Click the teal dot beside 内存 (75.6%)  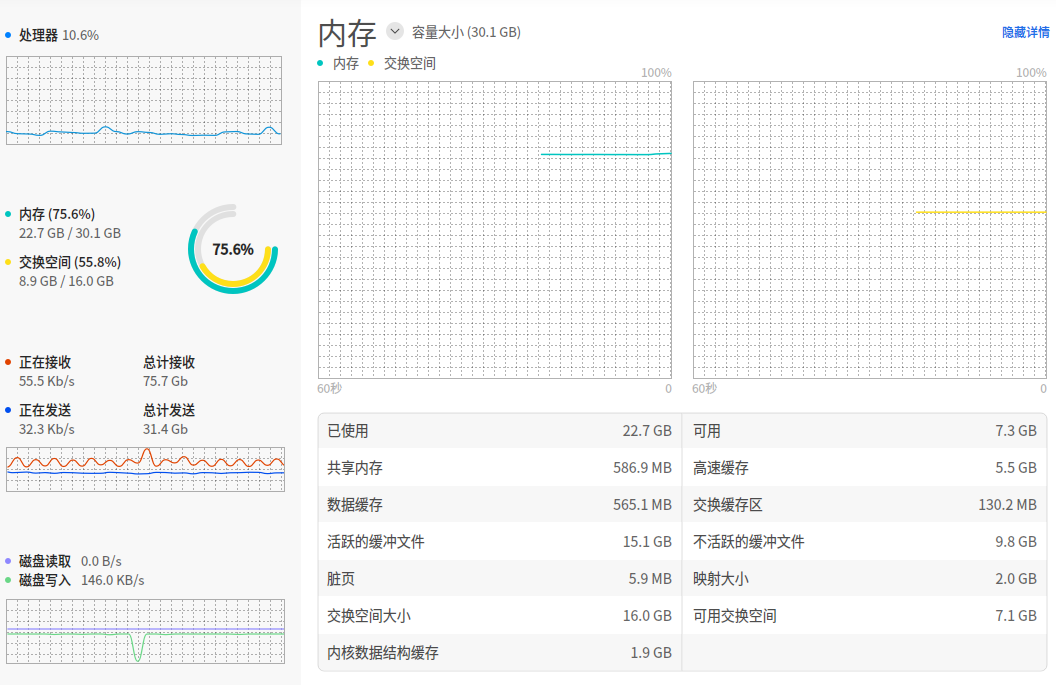pyautogui.click(x=8, y=214)
